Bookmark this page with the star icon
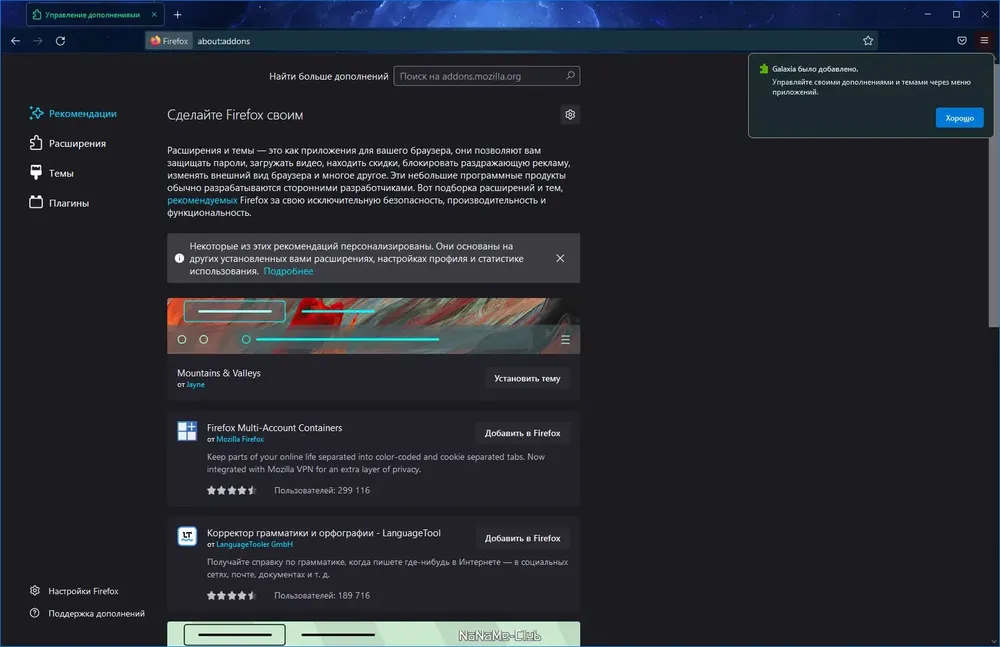 [868, 41]
